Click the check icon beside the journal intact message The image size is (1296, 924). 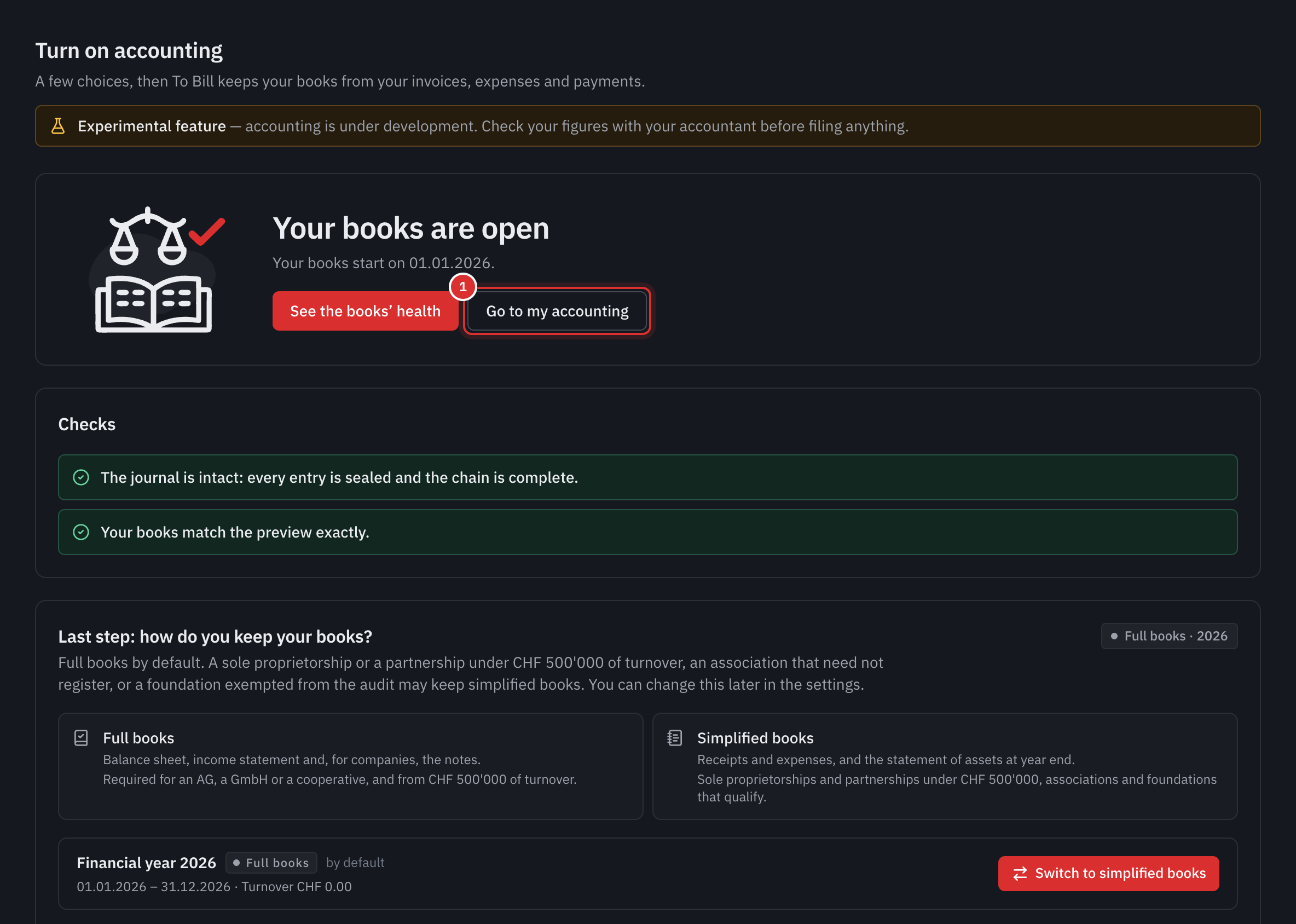(x=82, y=477)
